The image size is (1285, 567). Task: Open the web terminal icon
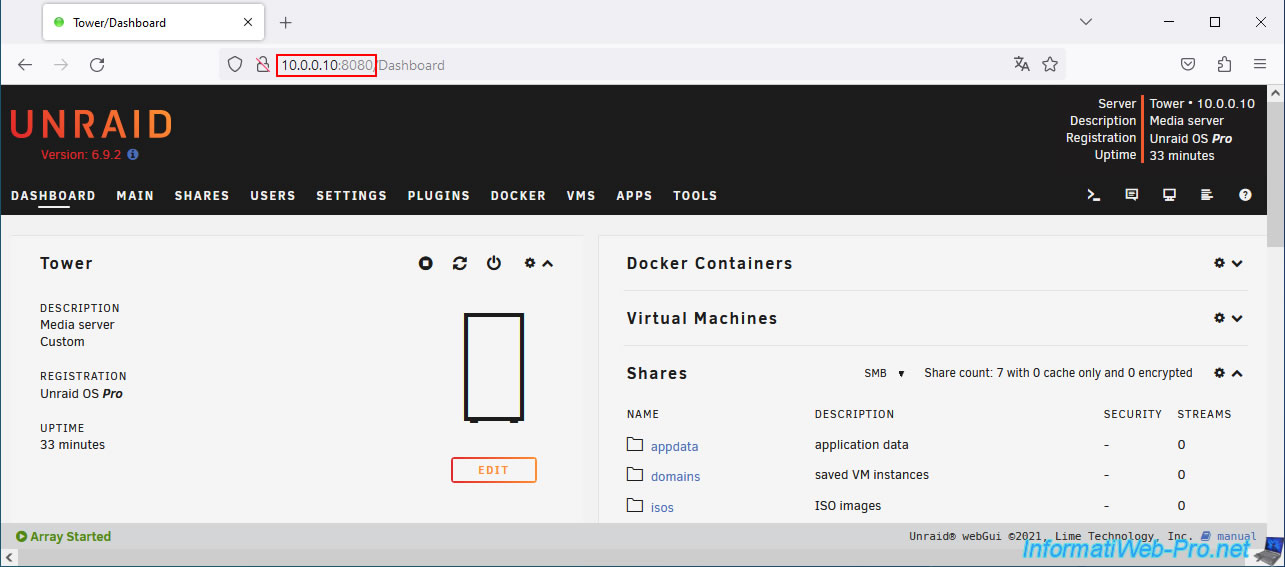1094,195
